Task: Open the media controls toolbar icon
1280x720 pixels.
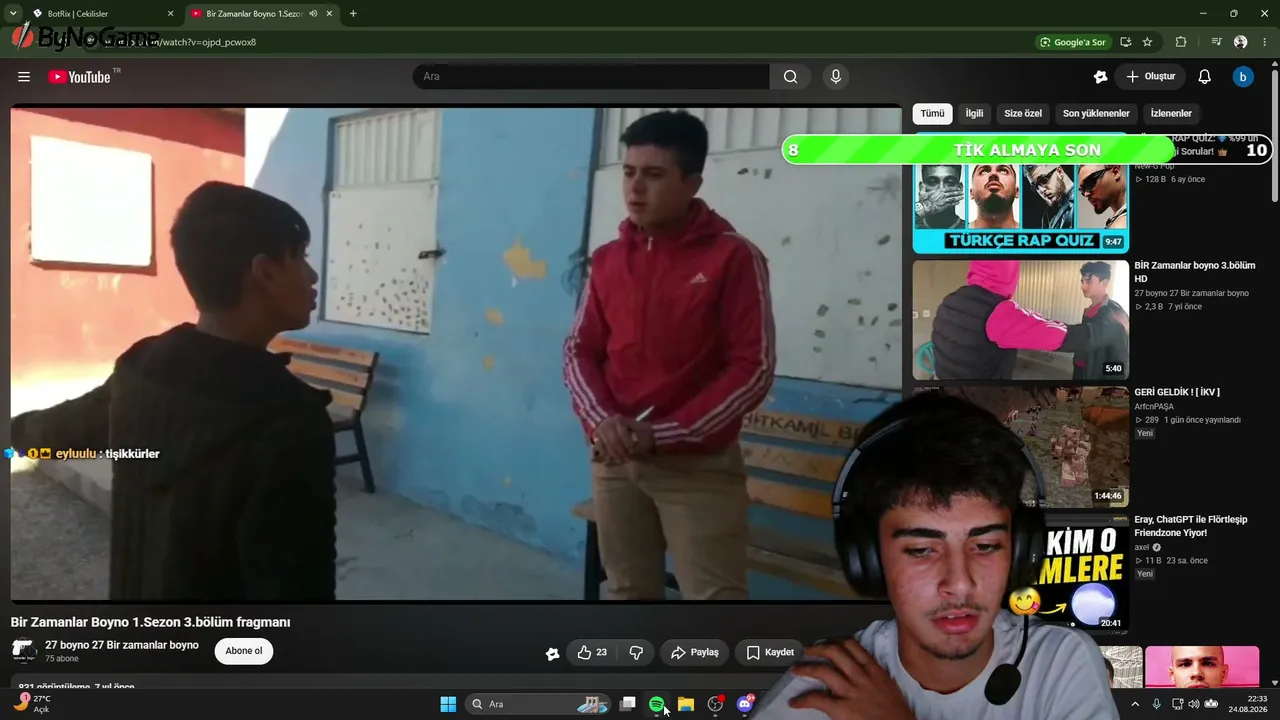Action: (x=1216, y=42)
